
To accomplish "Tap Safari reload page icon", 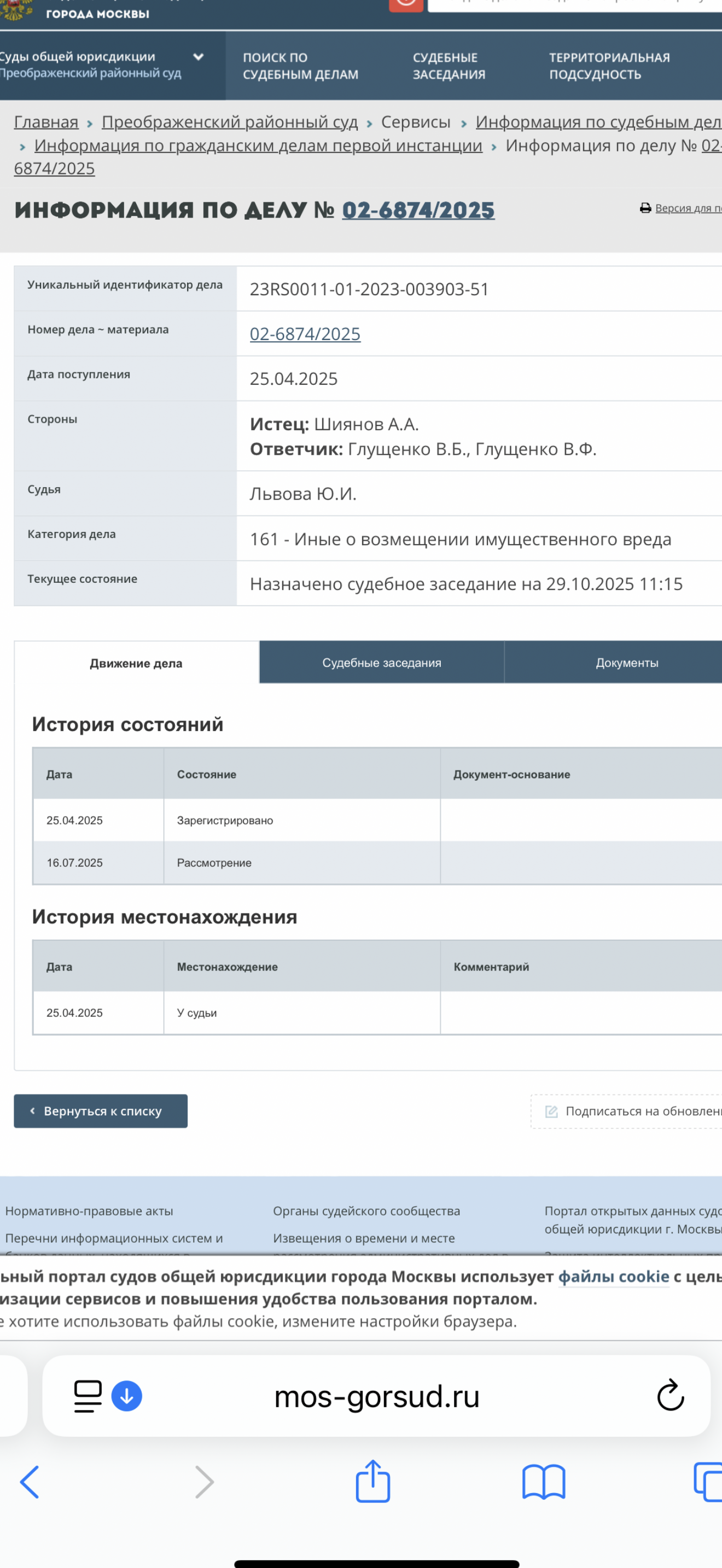I will 670,1395.
